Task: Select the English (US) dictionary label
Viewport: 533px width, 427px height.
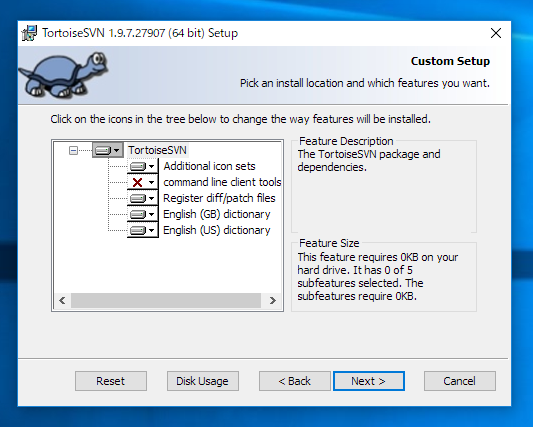Action: coord(217,230)
